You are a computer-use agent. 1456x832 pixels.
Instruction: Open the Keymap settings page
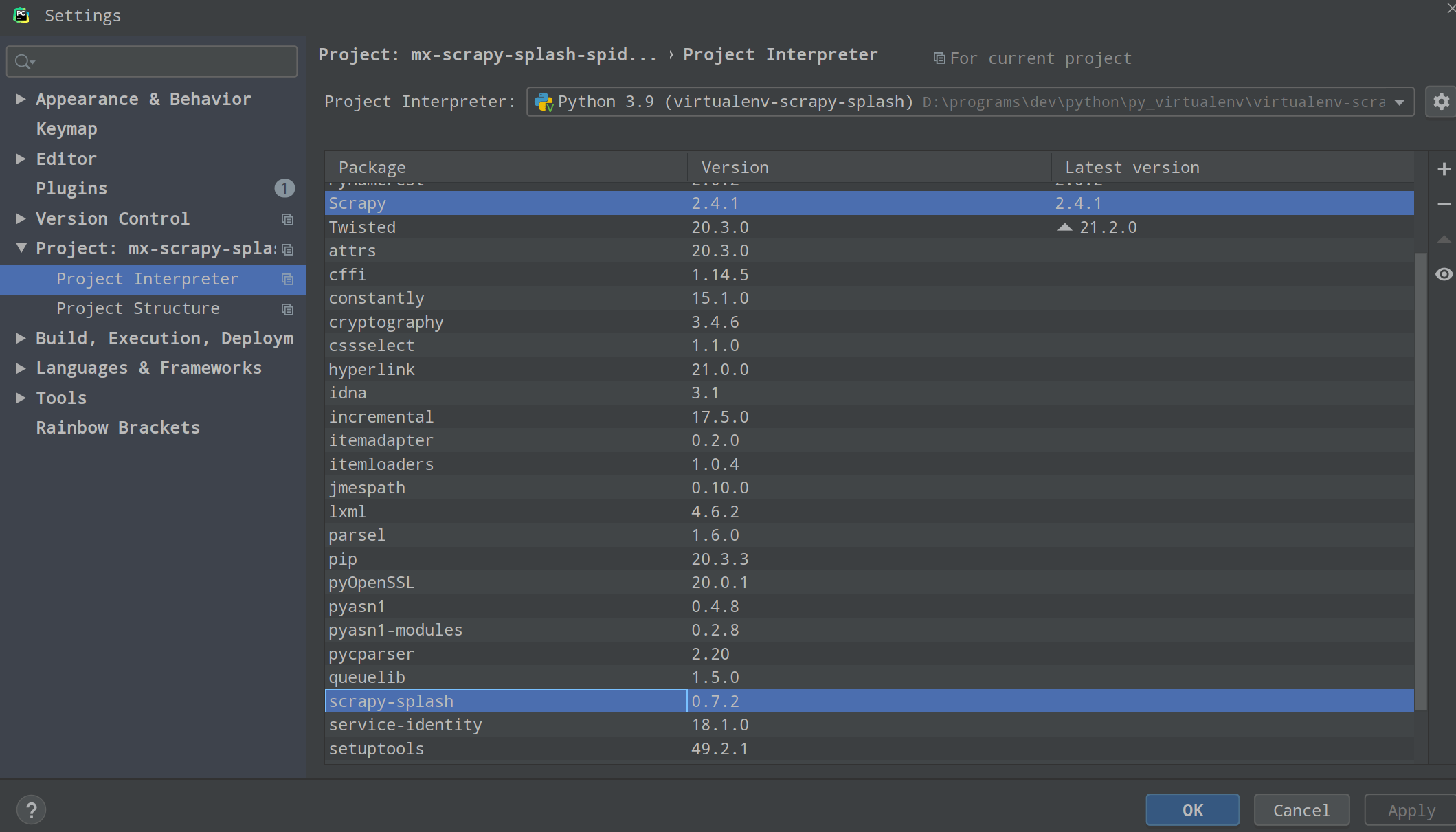pyautogui.click(x=66, y=129)
